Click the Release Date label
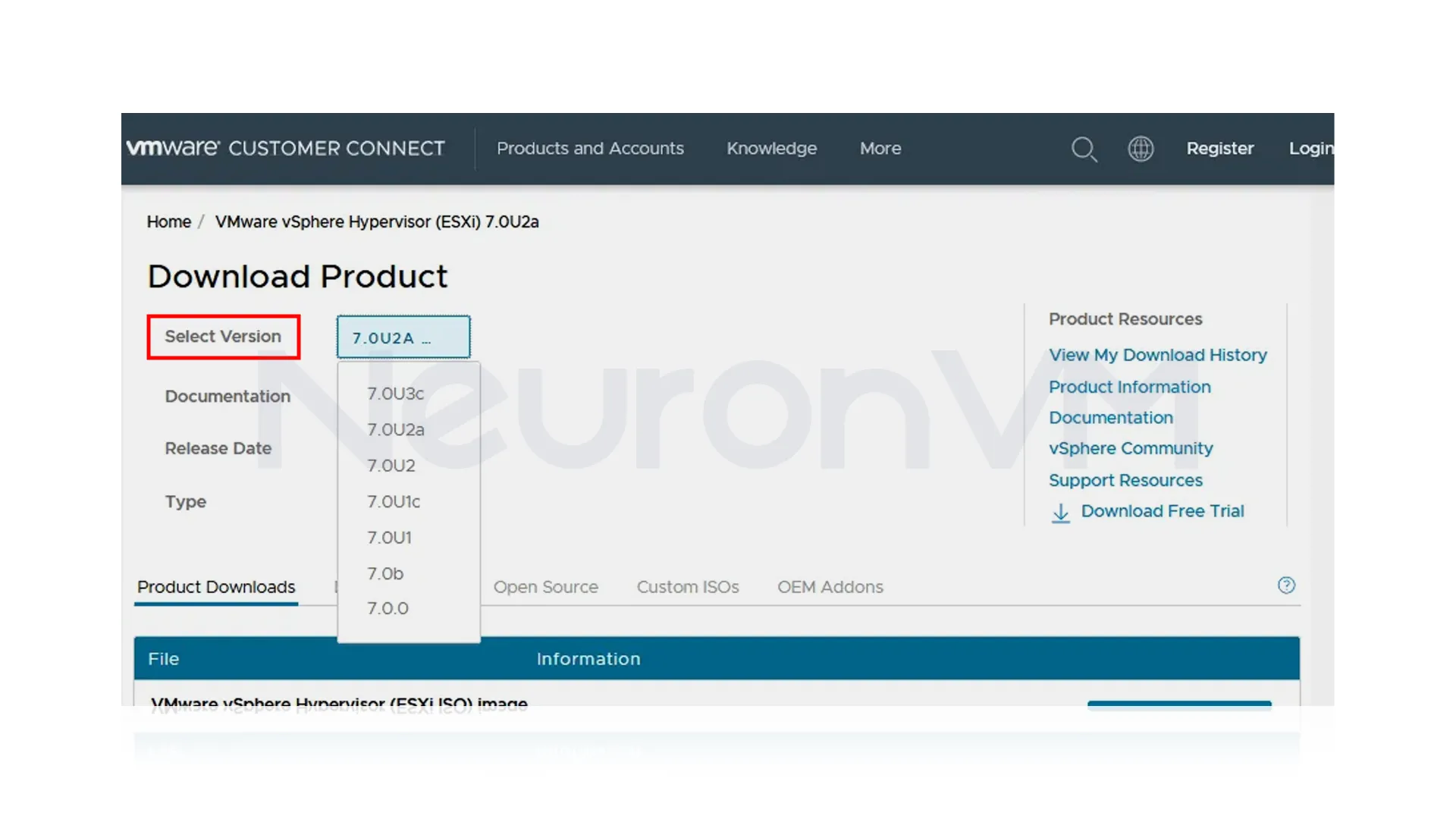The height and width of the screenshot is (819, 1456). pyautogui.click(x=218, y=448)
